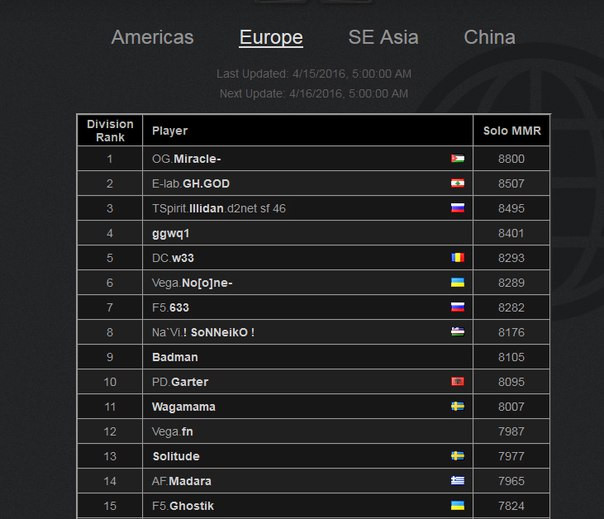Image resolution: width=604 pixels, height=519 pixels.
Task: Click the flag icon beside DC.w33
Action: [457, 258]
